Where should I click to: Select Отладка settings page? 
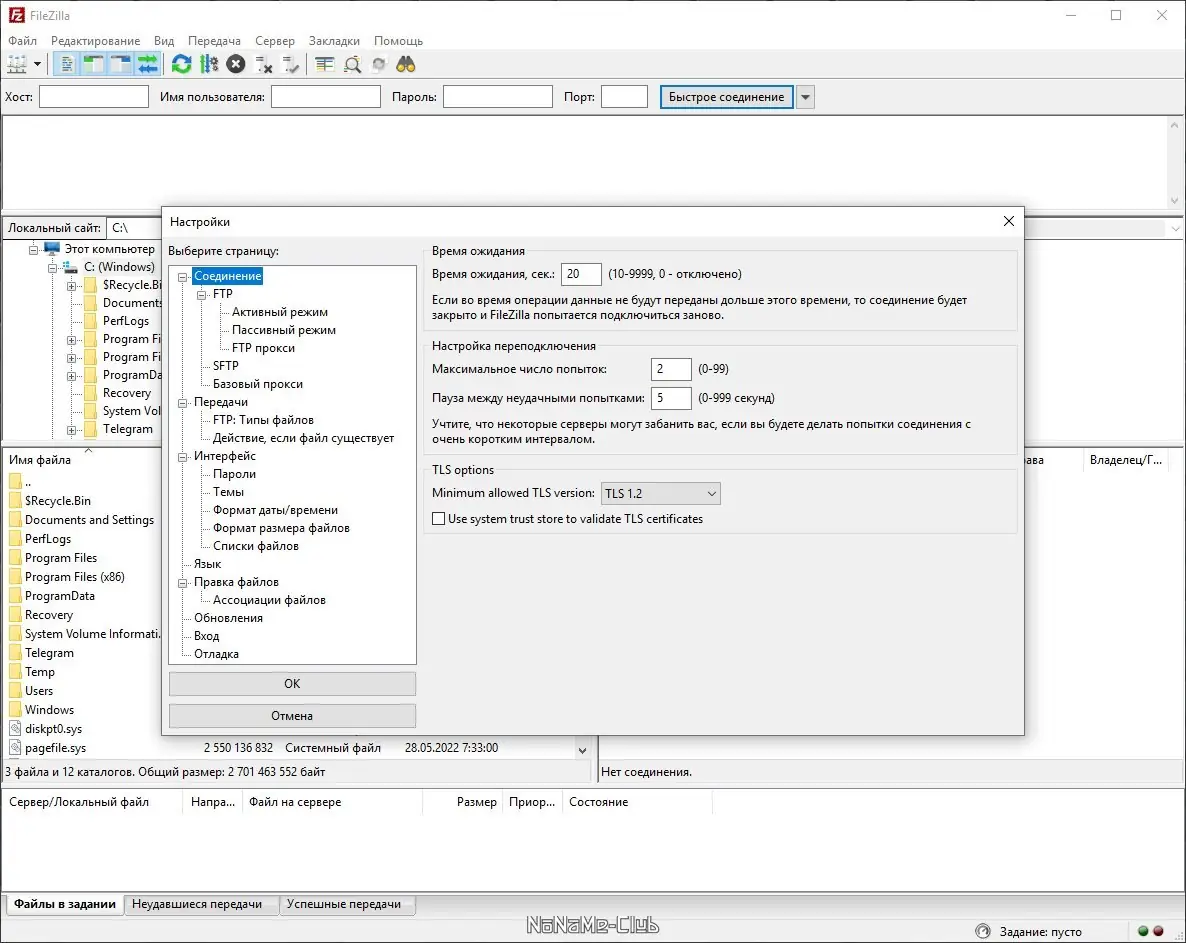[x=216, y=654]
